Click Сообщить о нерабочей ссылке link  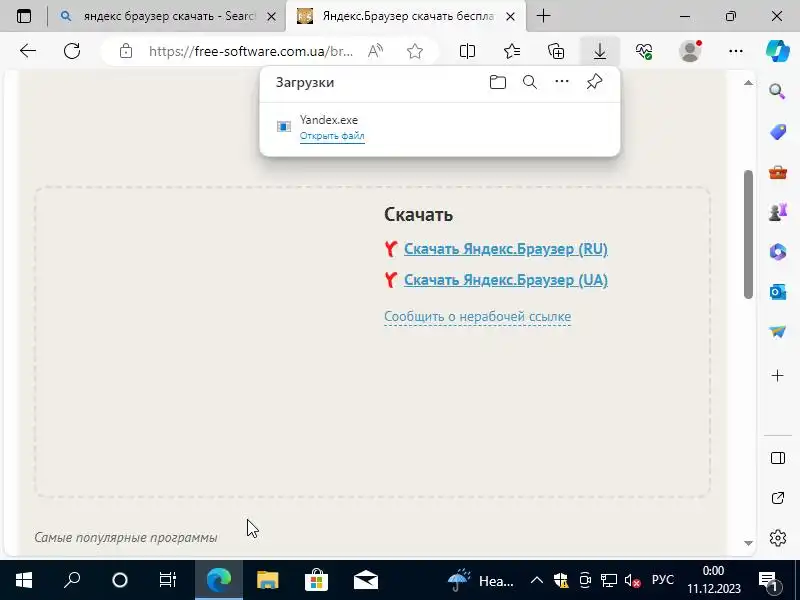(478, 316)
